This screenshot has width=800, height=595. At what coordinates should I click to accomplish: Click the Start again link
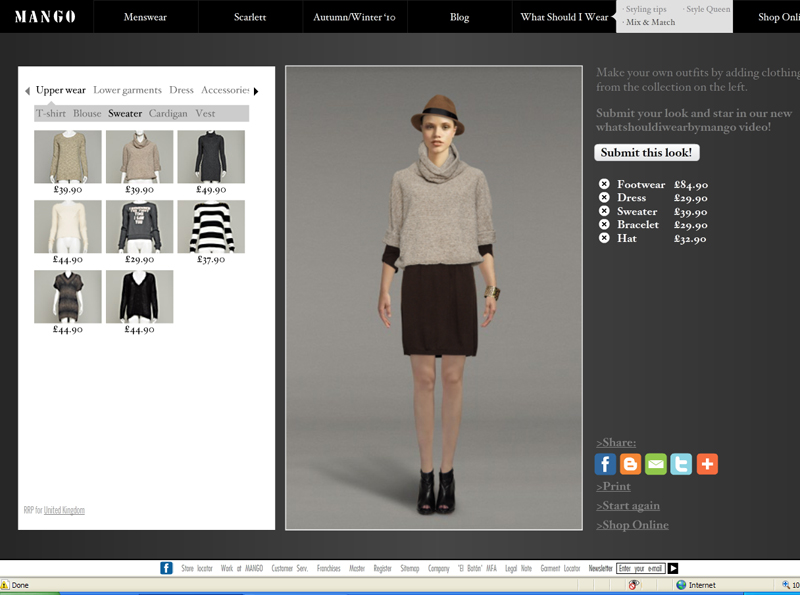click(628, 506)
